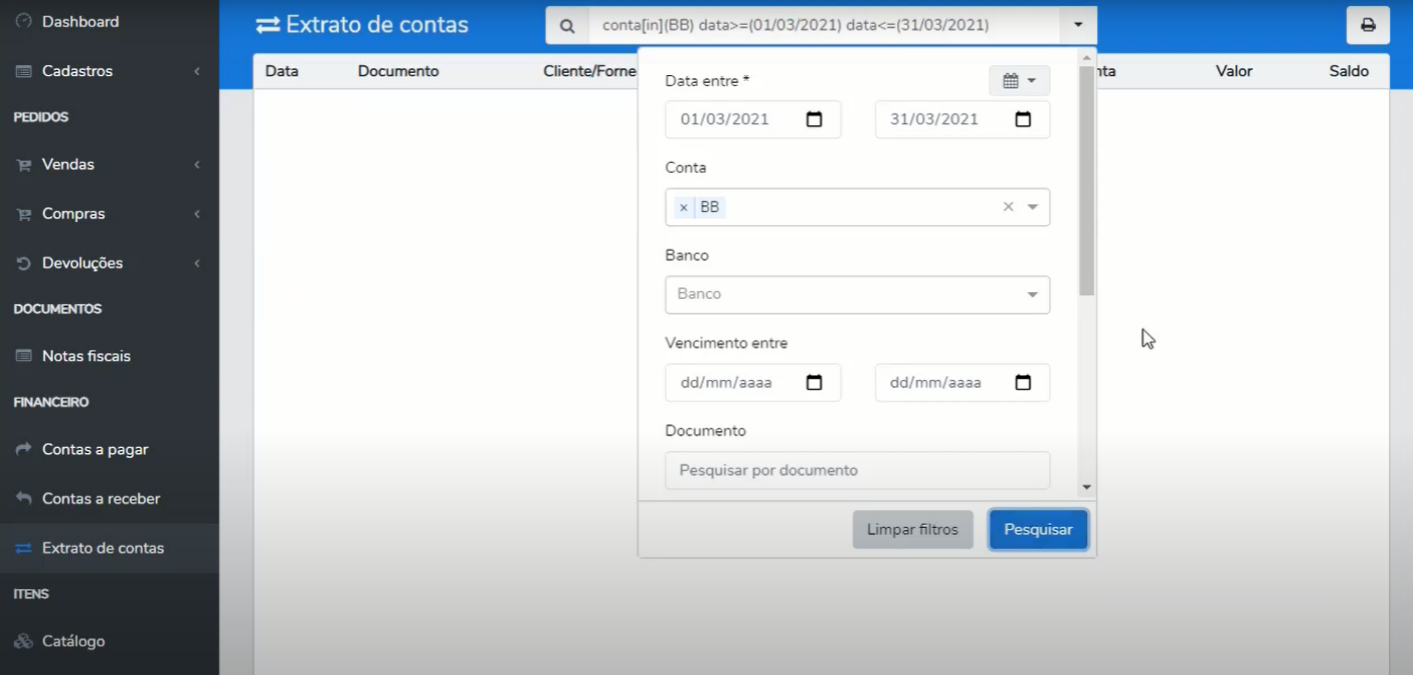
Task: Open the date range presets calendar dropdown
Action: (x=1019, y=81)
